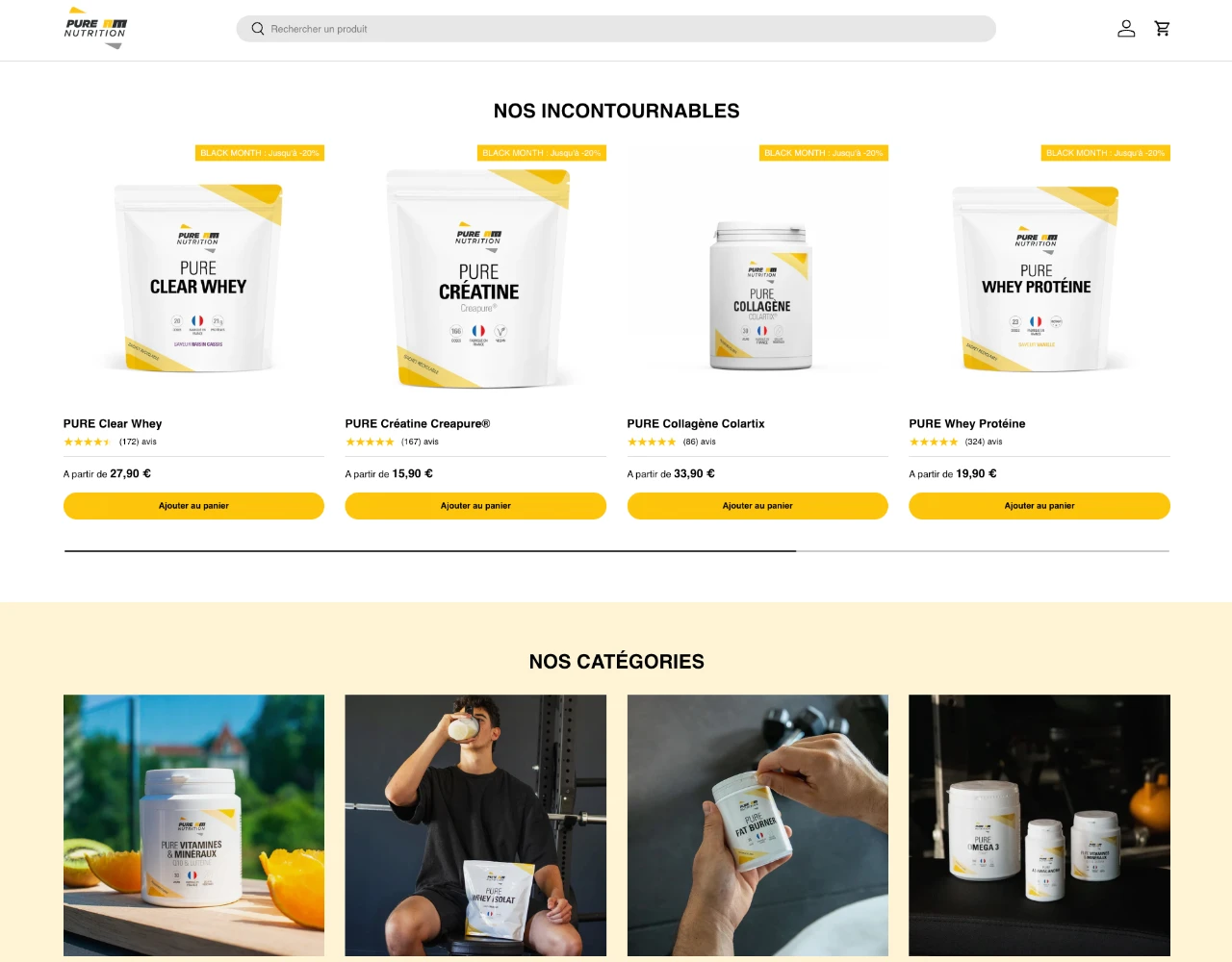
Task: Click the product carousel scroll bar
Action: 617,551
